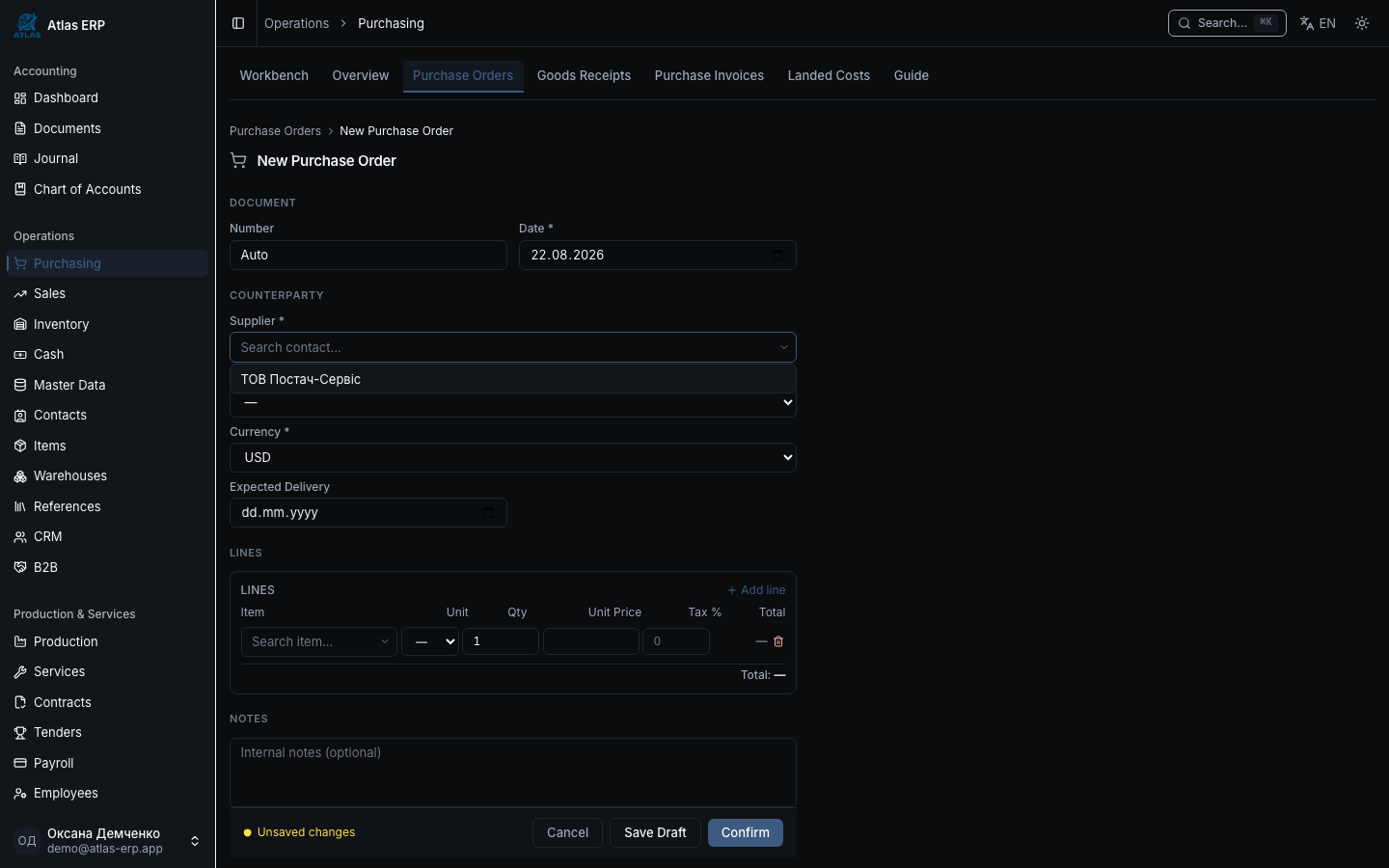Image resolution: width=1389 pixels, height=868 pixels.
Task: Click Save Draft
Action: (x=655, y=832)
